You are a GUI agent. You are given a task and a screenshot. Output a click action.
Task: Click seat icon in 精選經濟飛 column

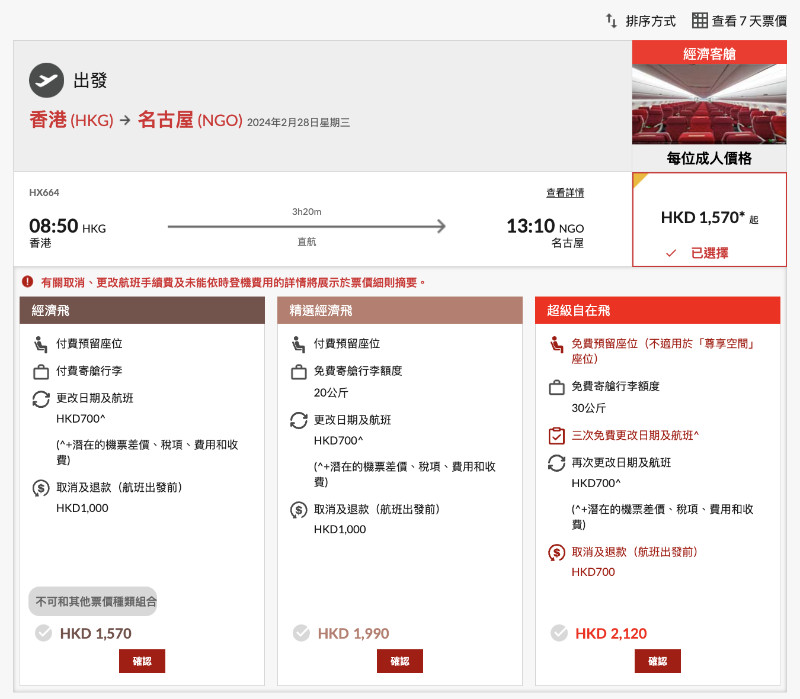point(298,344)
